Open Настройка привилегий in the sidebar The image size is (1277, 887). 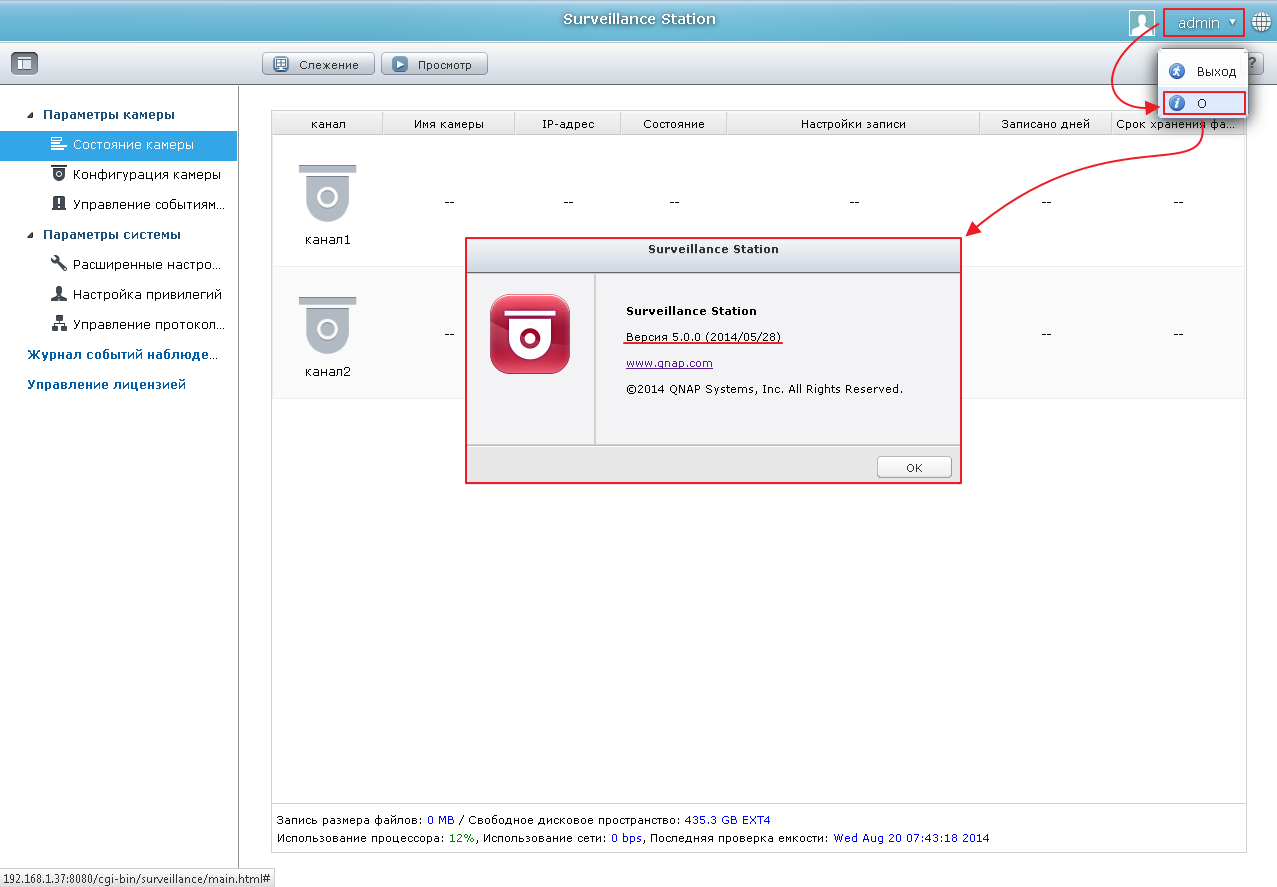pos(118,295)
